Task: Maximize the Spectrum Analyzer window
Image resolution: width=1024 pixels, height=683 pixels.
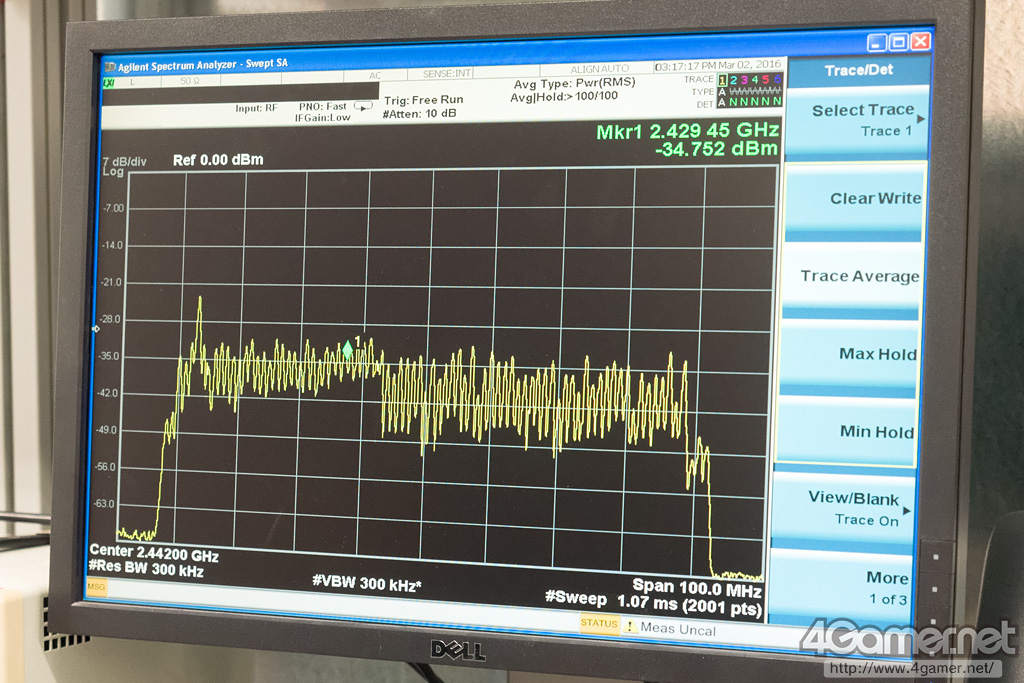Action: pos(899,42)
